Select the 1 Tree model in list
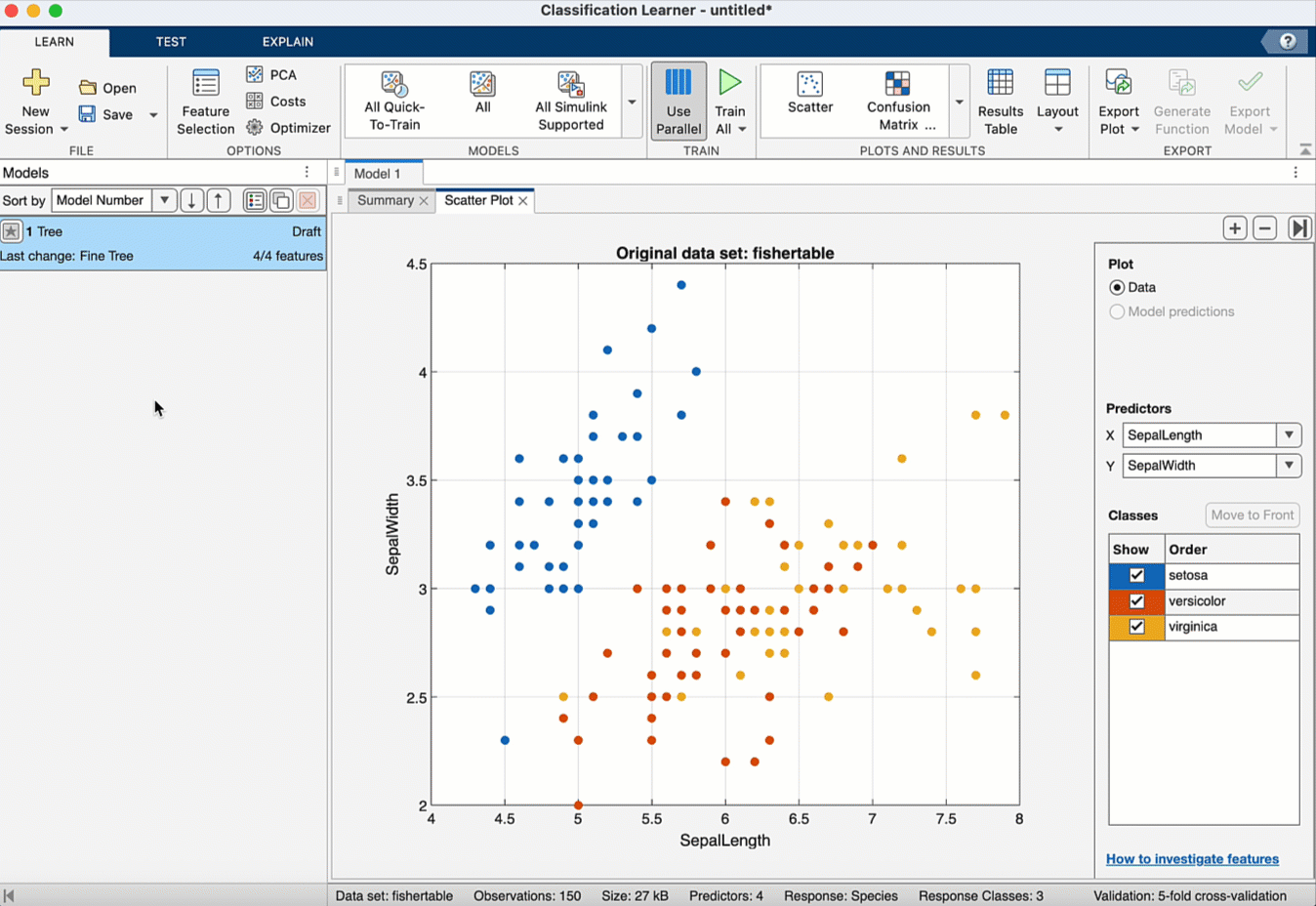Image resolution: width=1316 pixels, height=906 pixels. (x=163, y=243)
